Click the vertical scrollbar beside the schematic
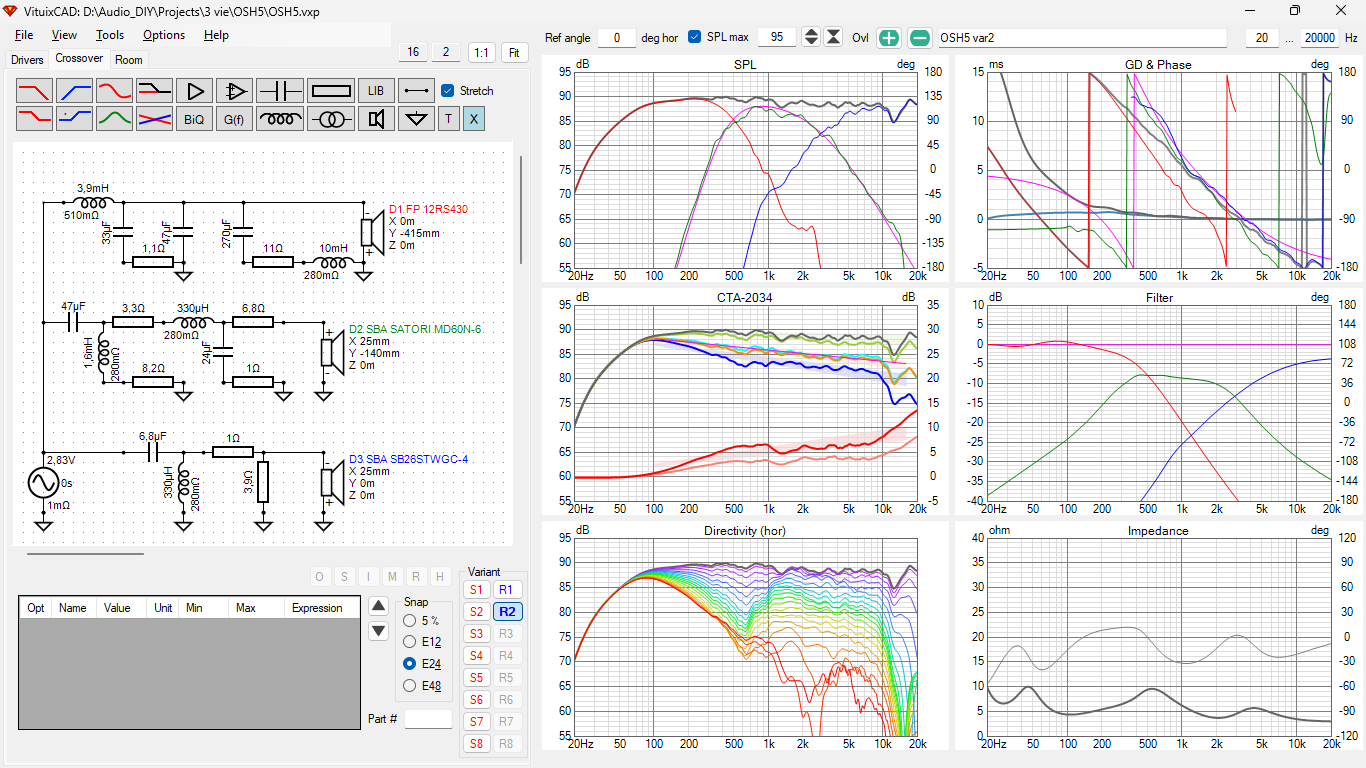 520,209
